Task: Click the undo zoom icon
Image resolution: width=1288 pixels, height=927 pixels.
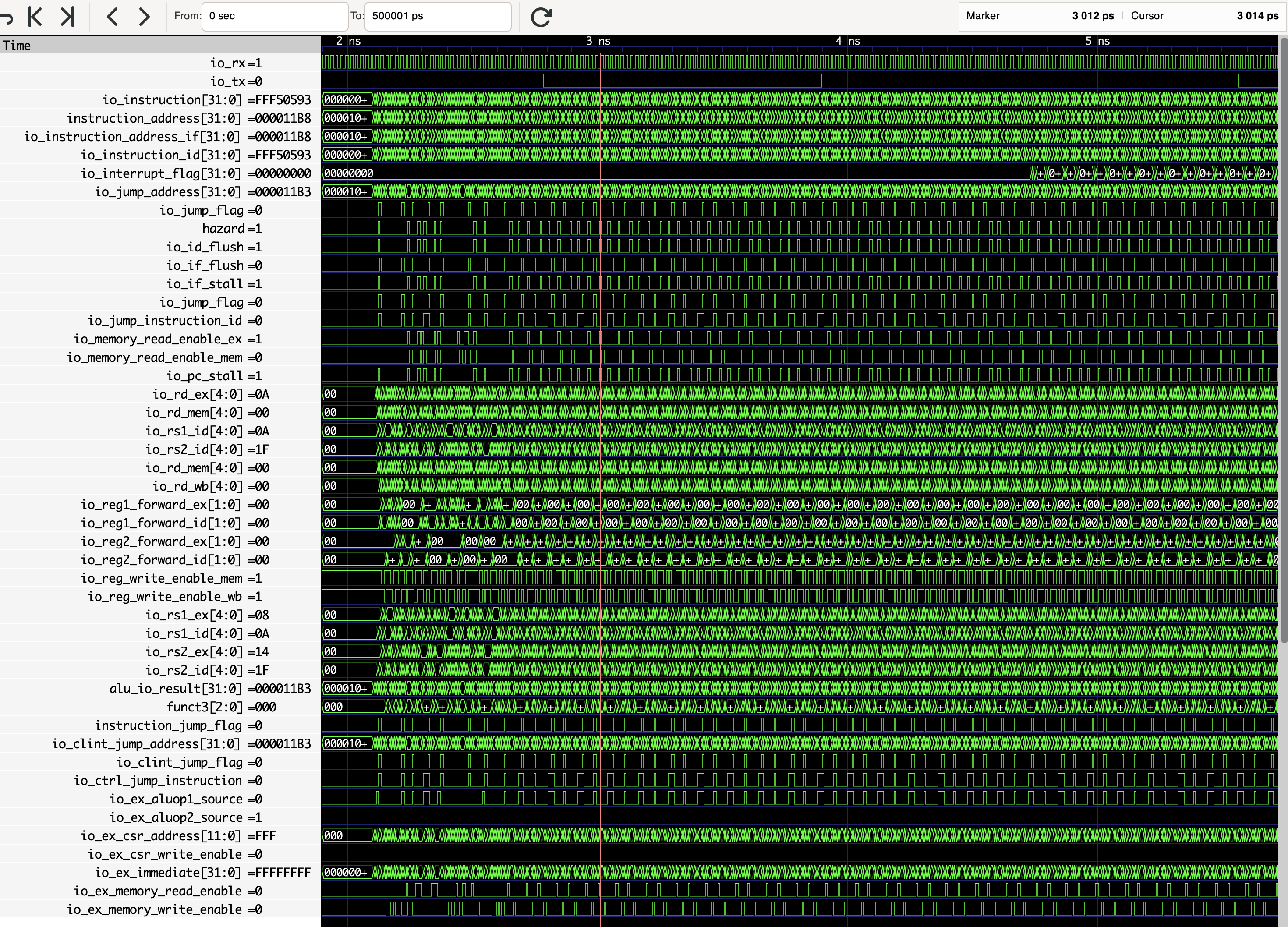Action: tap(6, 17)
